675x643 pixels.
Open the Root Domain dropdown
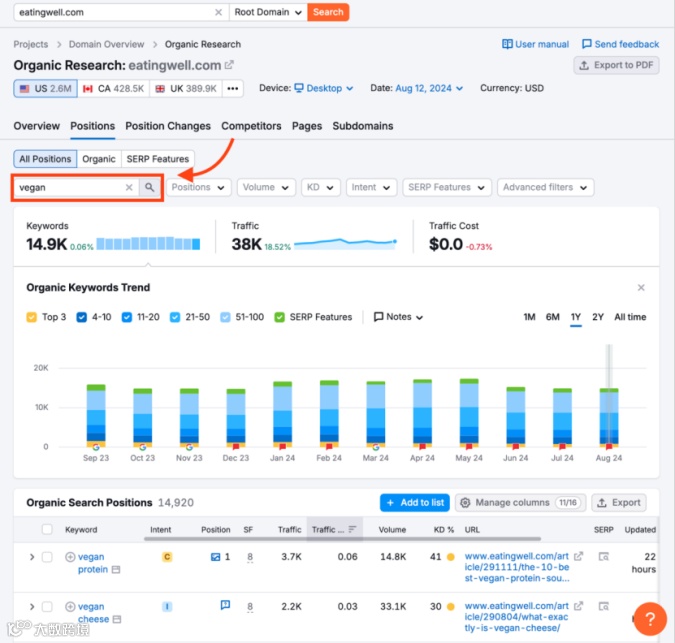(x=268, y=12)
